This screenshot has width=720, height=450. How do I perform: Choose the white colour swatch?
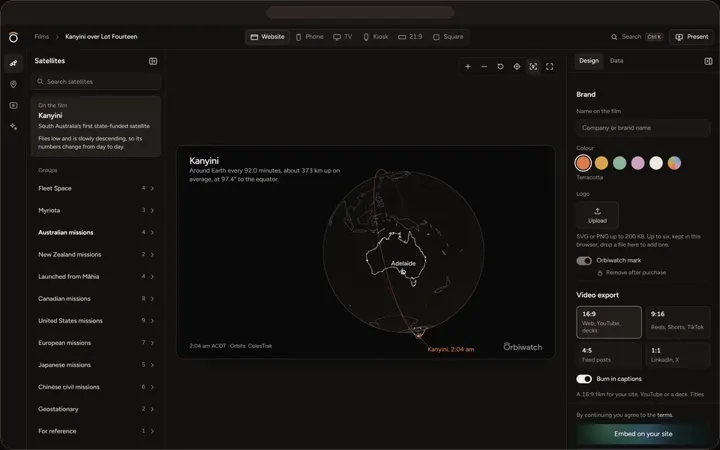[656, 163]
